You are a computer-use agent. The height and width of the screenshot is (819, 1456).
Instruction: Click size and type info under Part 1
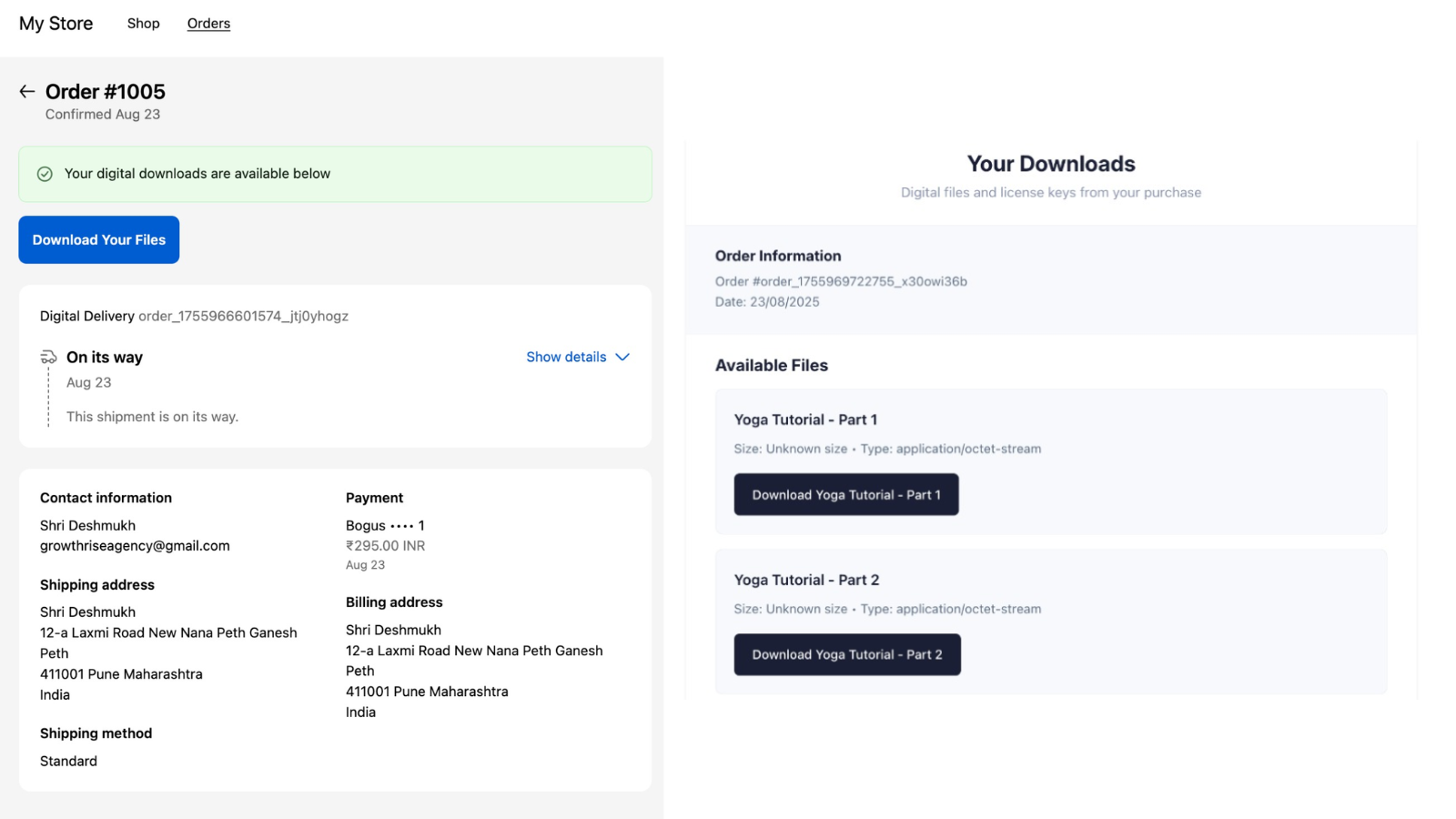coord(887,449)
